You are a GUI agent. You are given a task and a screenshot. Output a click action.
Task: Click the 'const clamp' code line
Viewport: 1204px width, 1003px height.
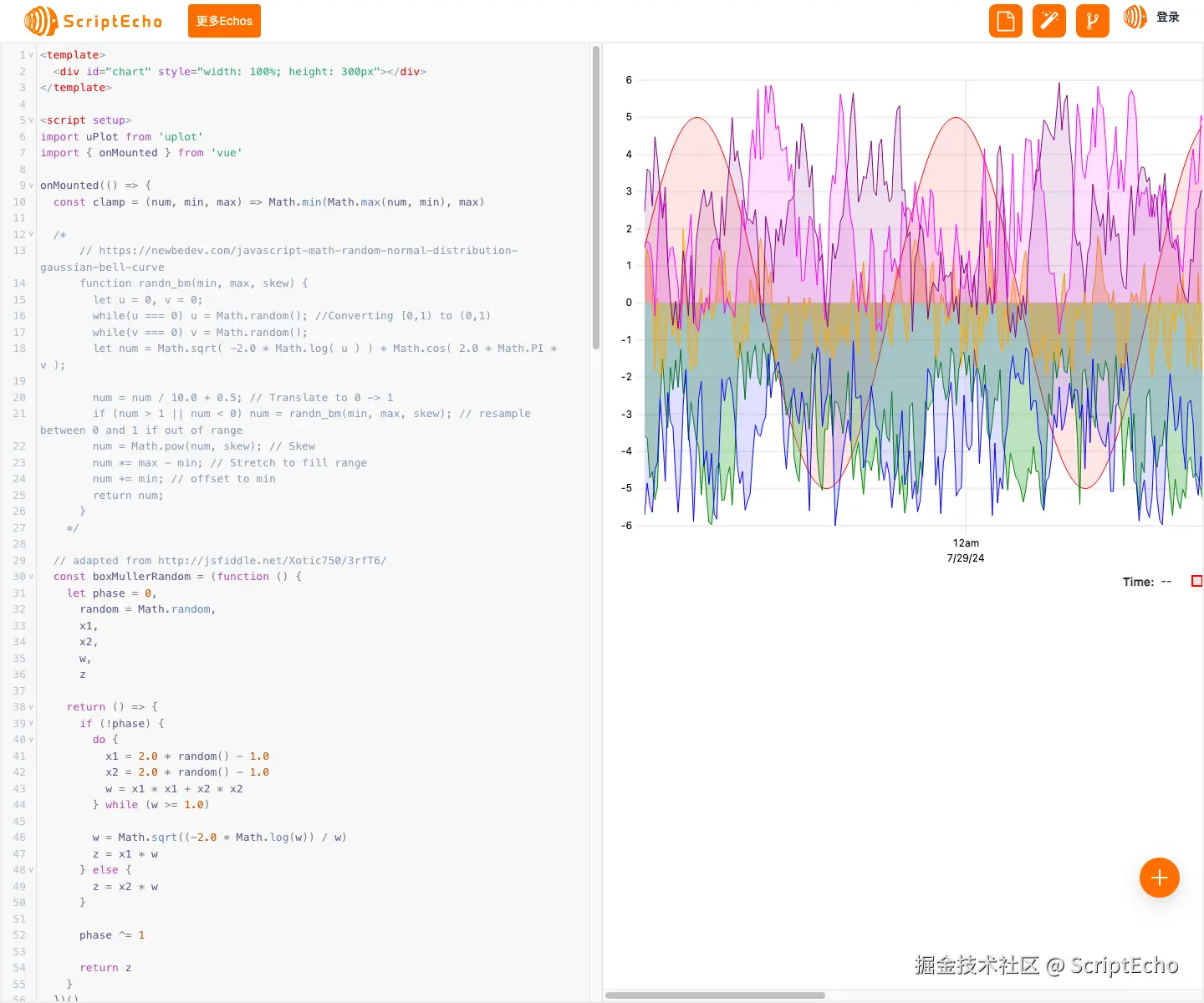point(268,202)
